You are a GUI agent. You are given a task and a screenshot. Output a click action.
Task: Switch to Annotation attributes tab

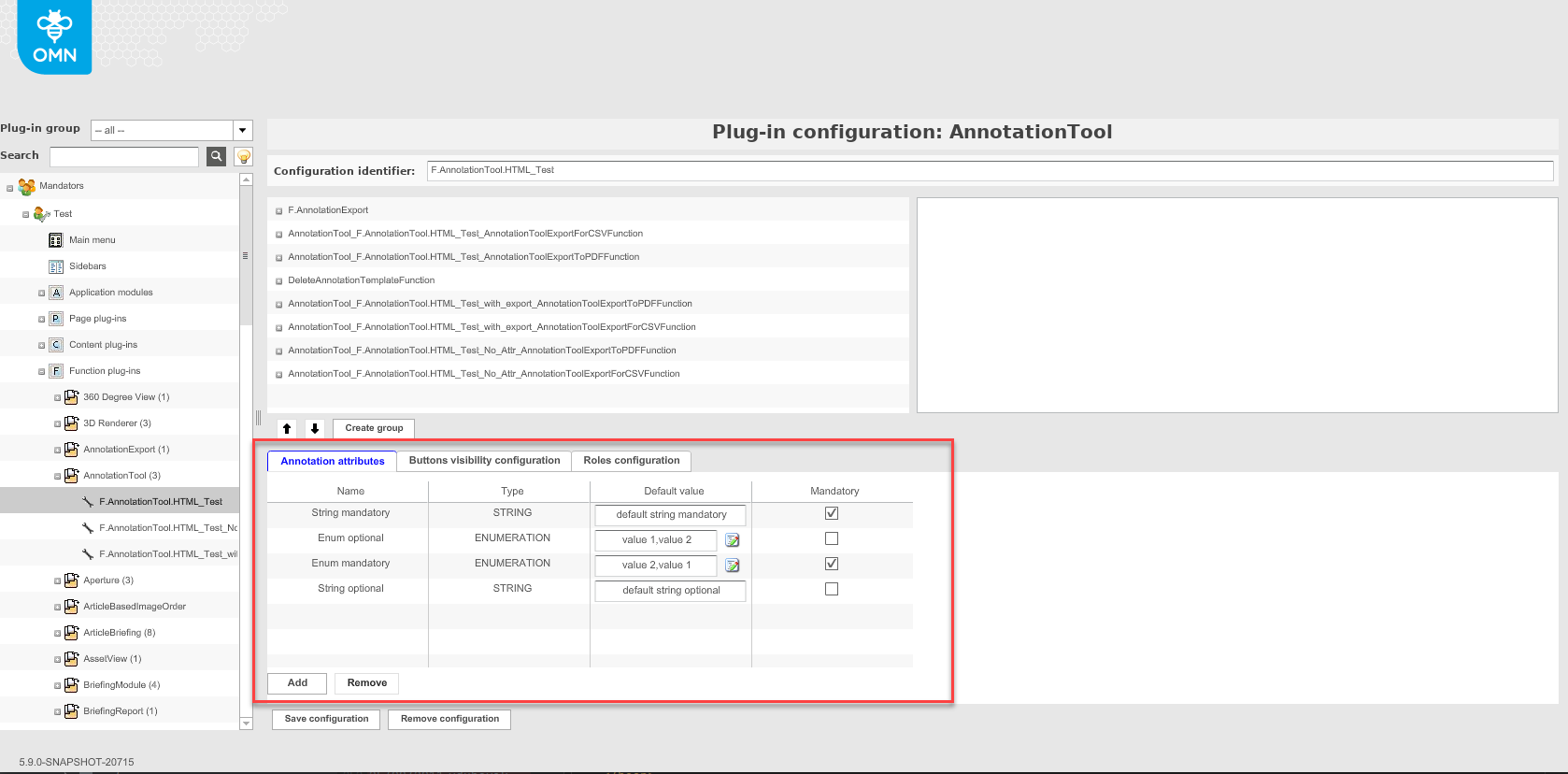[x=332, y=461]
